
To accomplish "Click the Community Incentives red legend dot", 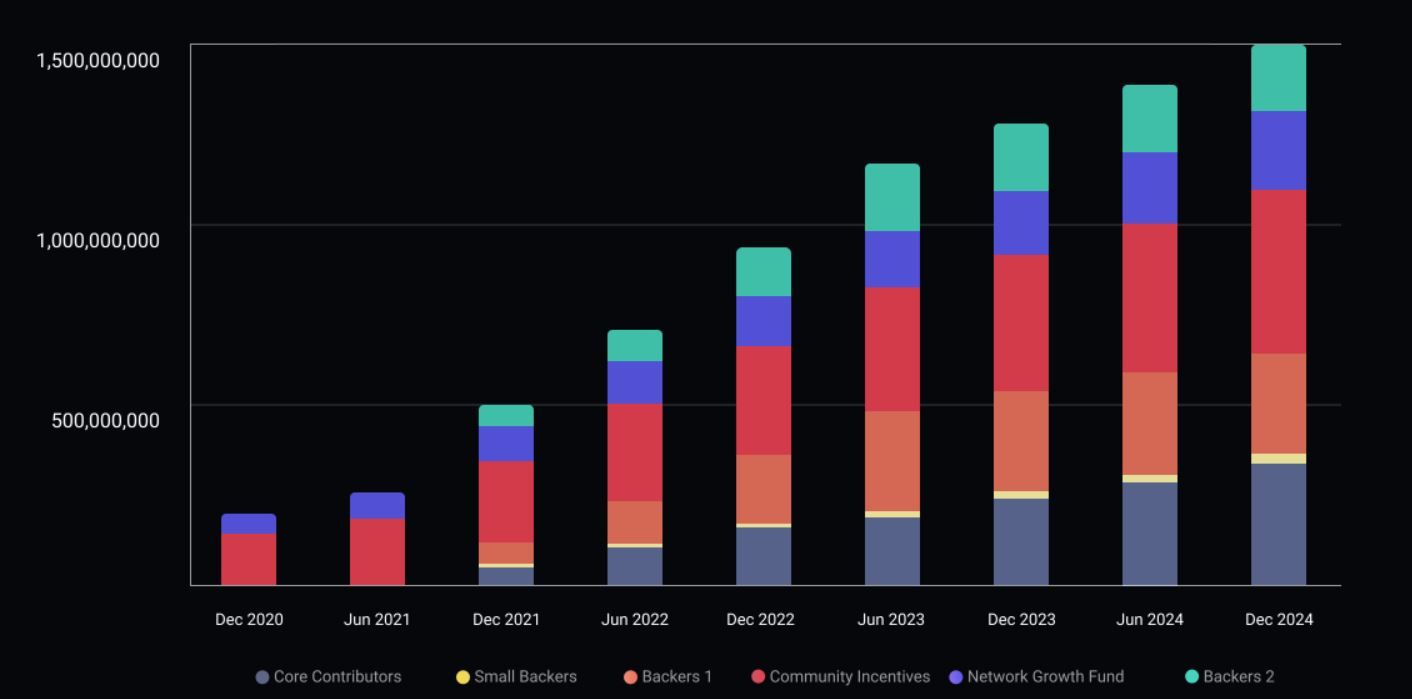I will pyautogui.click(x=758, y=677).
